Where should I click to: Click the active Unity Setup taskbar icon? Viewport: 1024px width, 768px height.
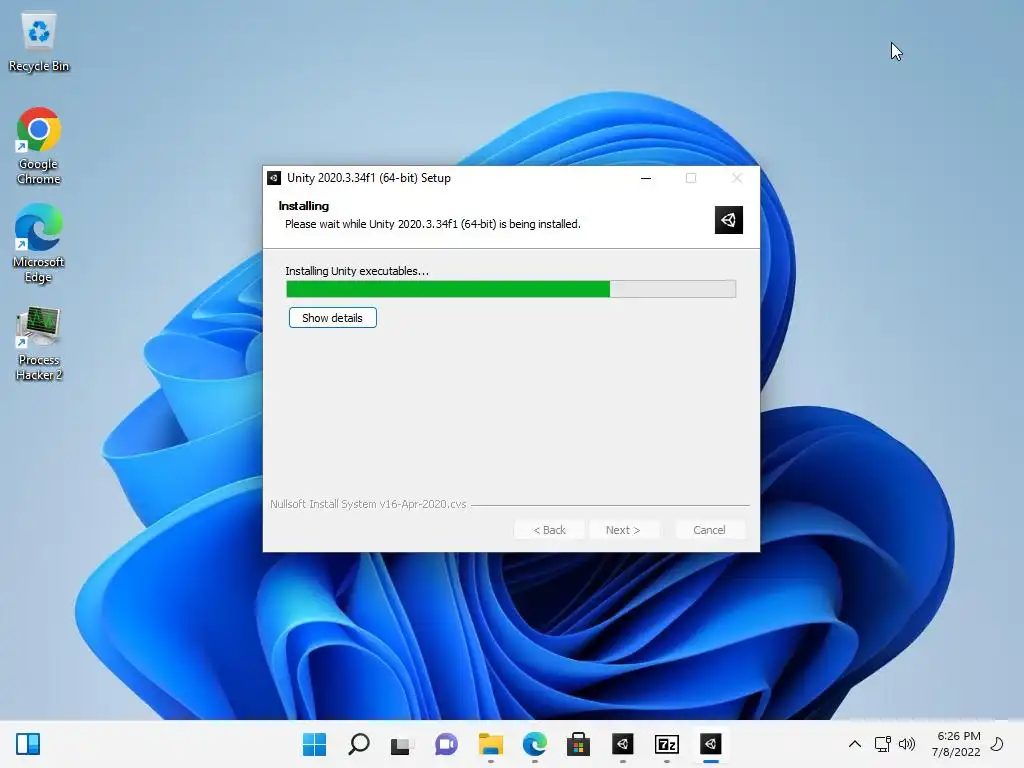[711, 744]
